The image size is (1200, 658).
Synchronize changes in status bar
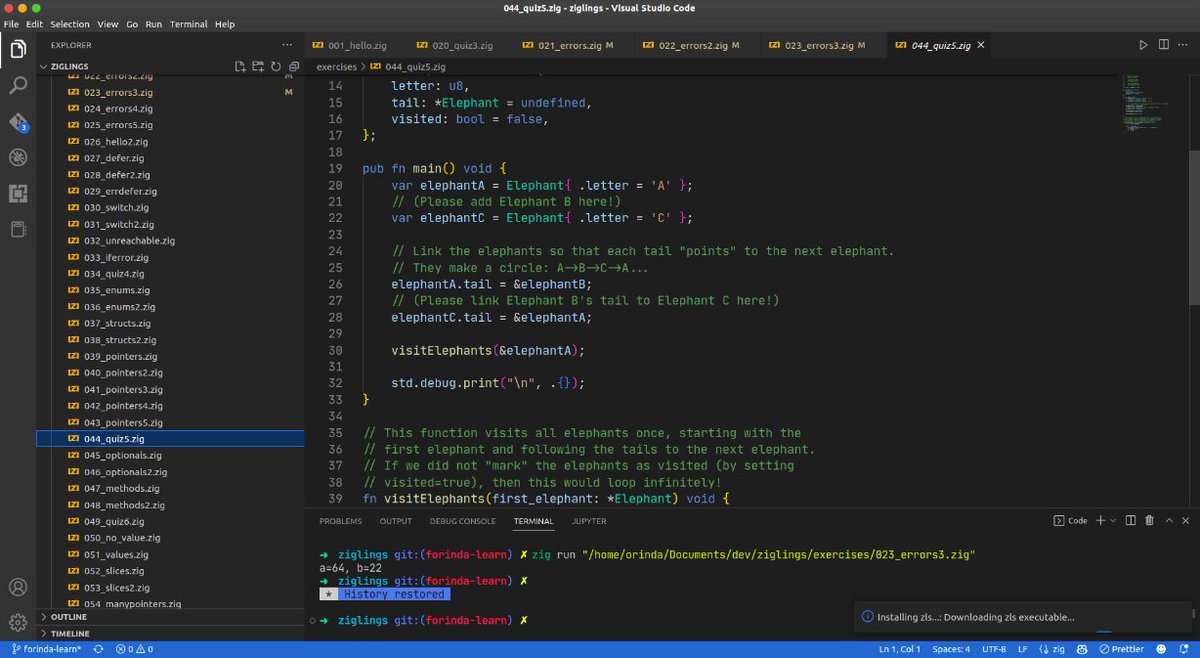click(x=97, y=649)
